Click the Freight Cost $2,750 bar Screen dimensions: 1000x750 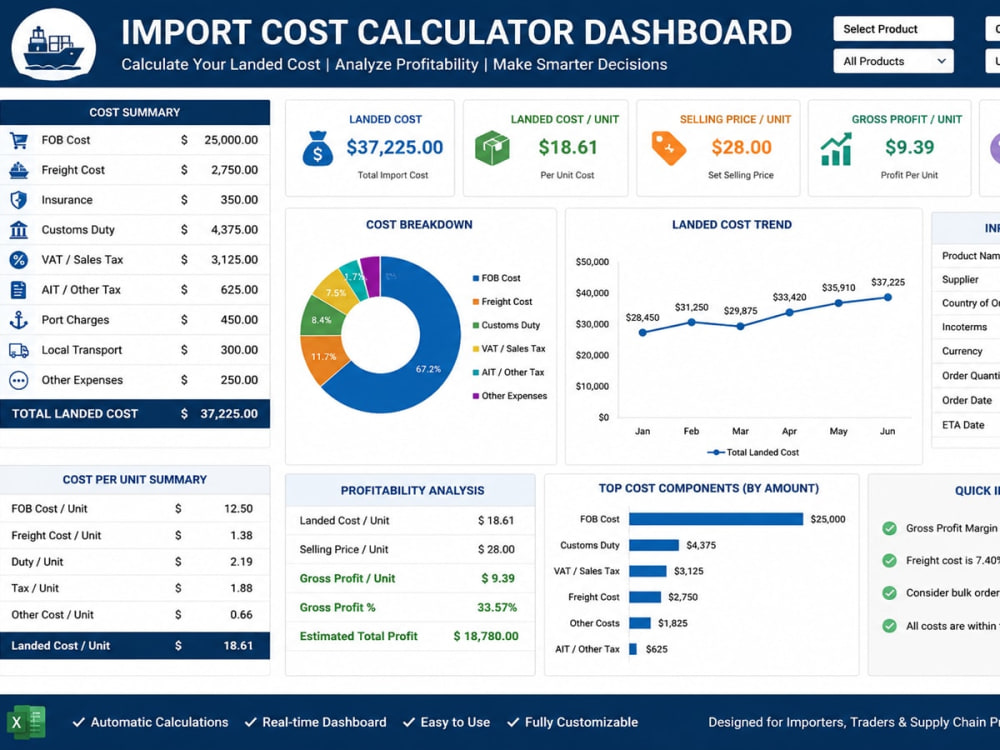click(645, 597)
